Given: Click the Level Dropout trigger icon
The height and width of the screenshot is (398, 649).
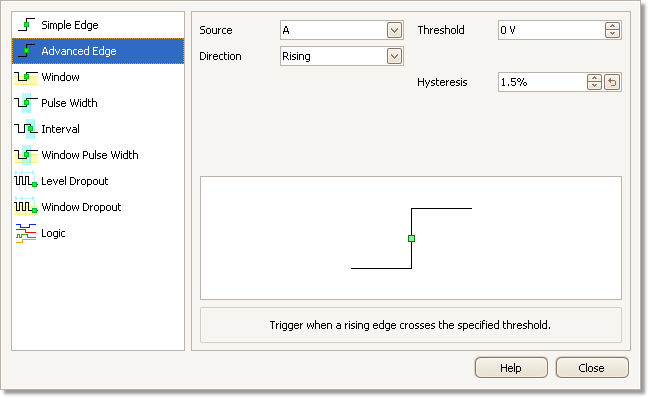Looking at the screenshot, I should tap(26, 180).
